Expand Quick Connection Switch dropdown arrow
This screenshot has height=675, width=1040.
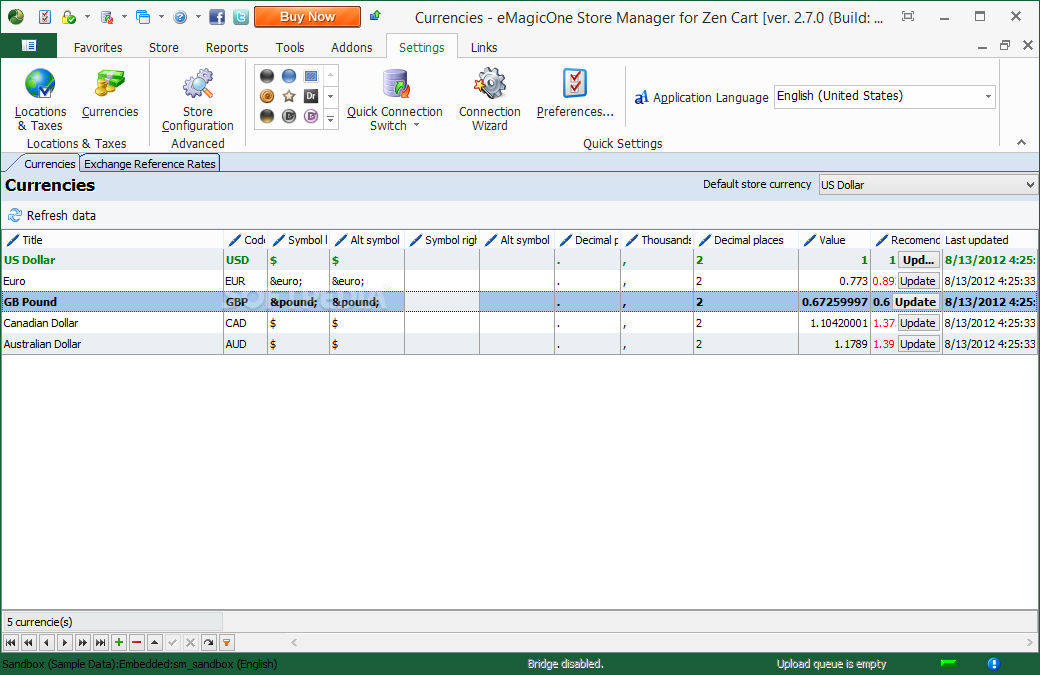[417, 125]
